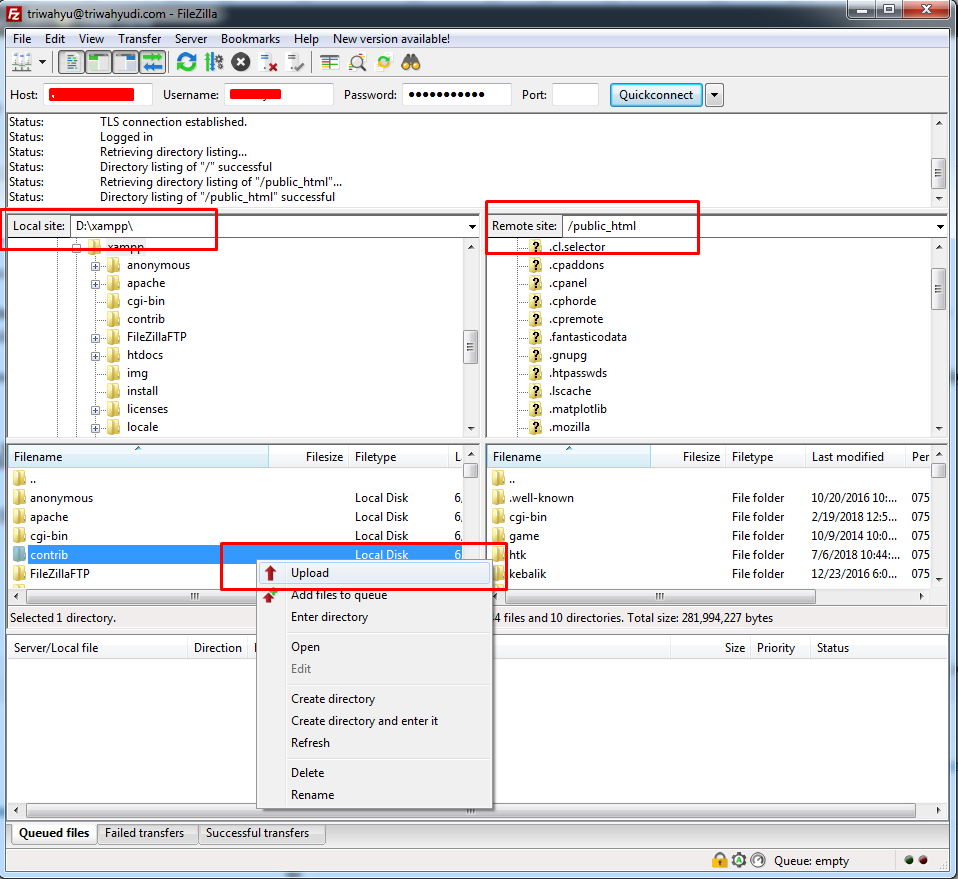Click the local tree vertical scrollbar thumb

tap(470, 347)
